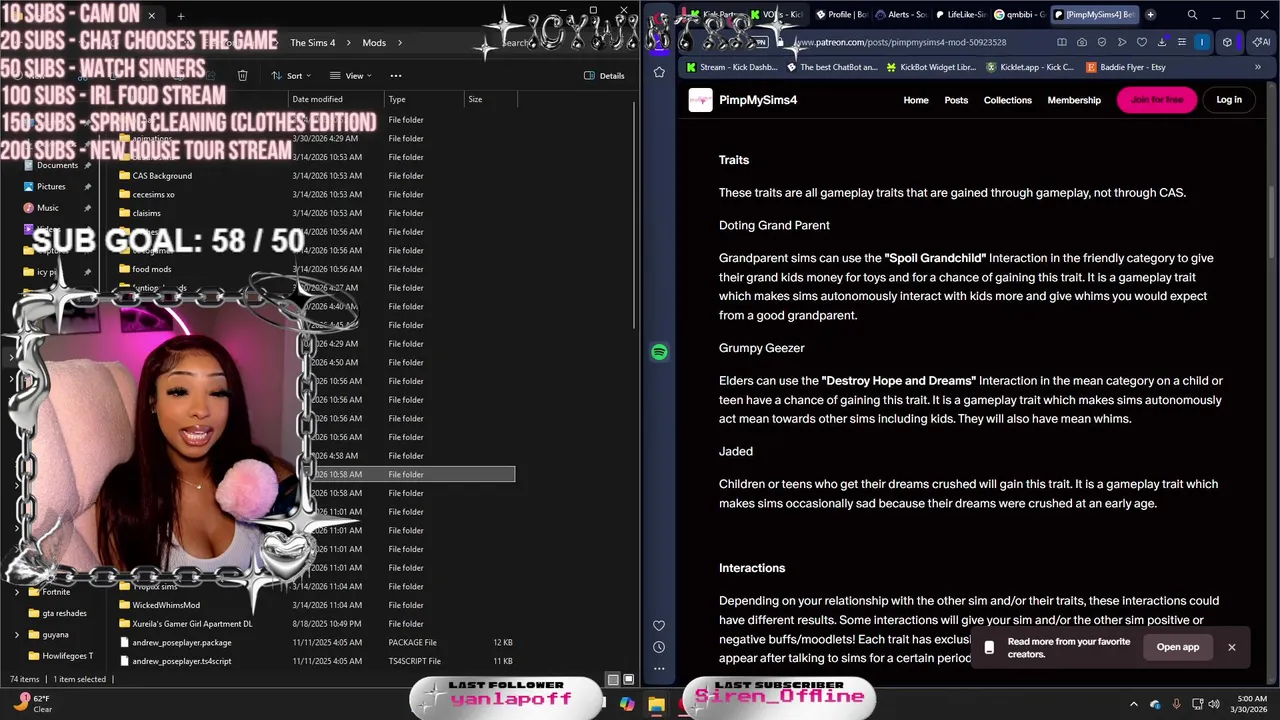The width and height of the screenshot is (1280, 720).
Task: Open Patreon Home menu item
Action: click(x=916, y=100)
